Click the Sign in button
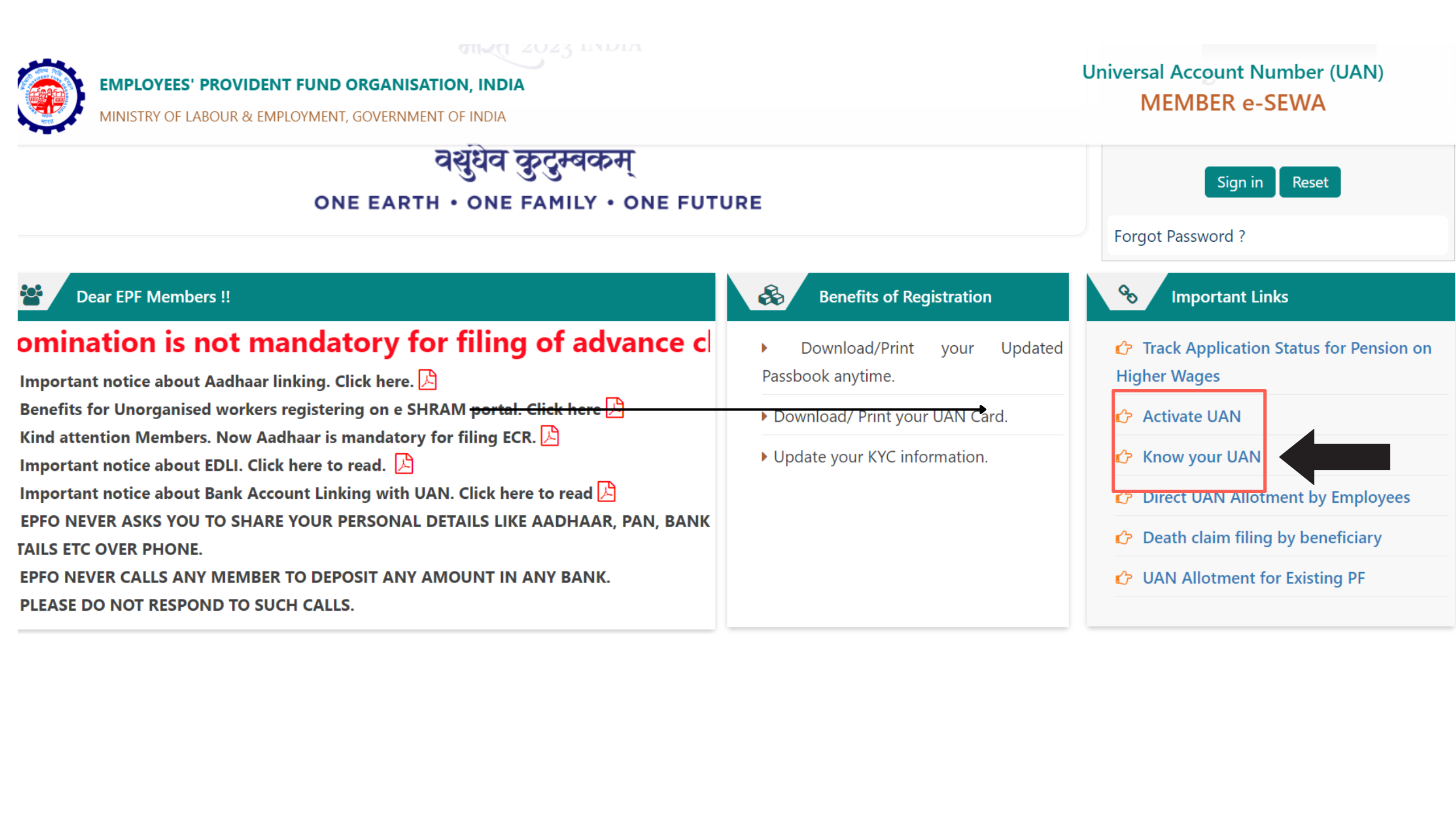The width and height of the screenshot is (1456, 819). [1240, 182]
